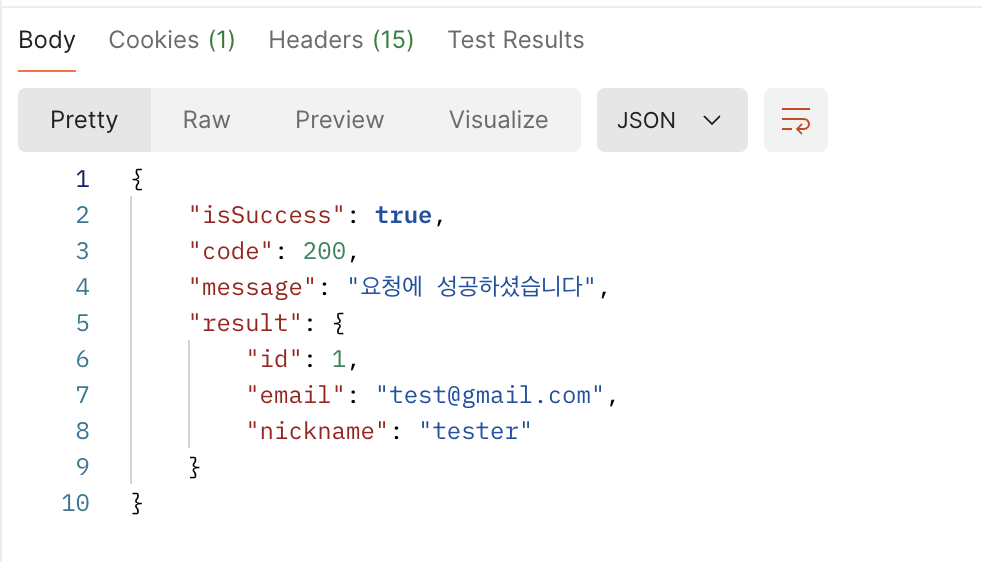Click the "isSuccess" key text

coord(267,216)
